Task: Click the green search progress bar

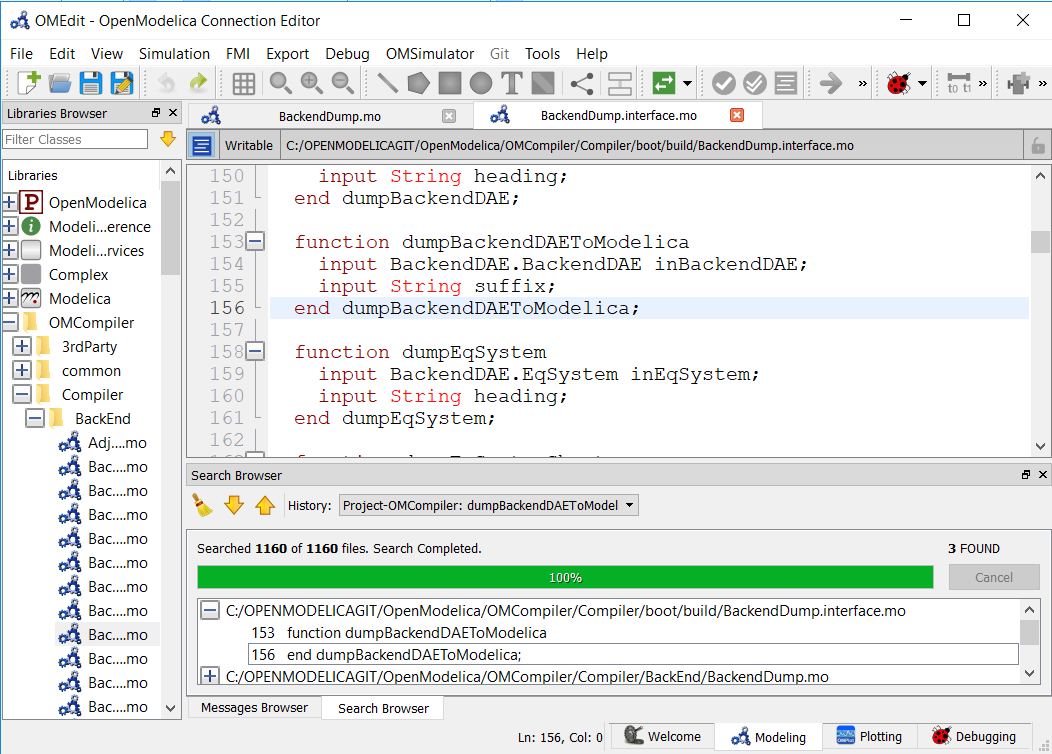Action: tap(565, 577)
